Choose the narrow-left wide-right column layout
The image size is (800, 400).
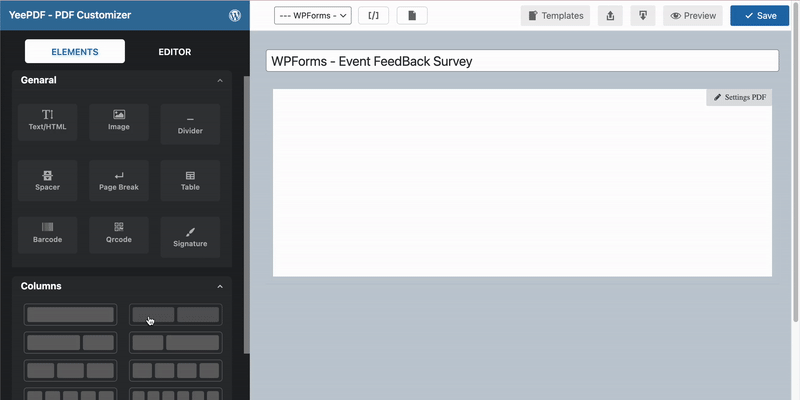coord(176,343)
